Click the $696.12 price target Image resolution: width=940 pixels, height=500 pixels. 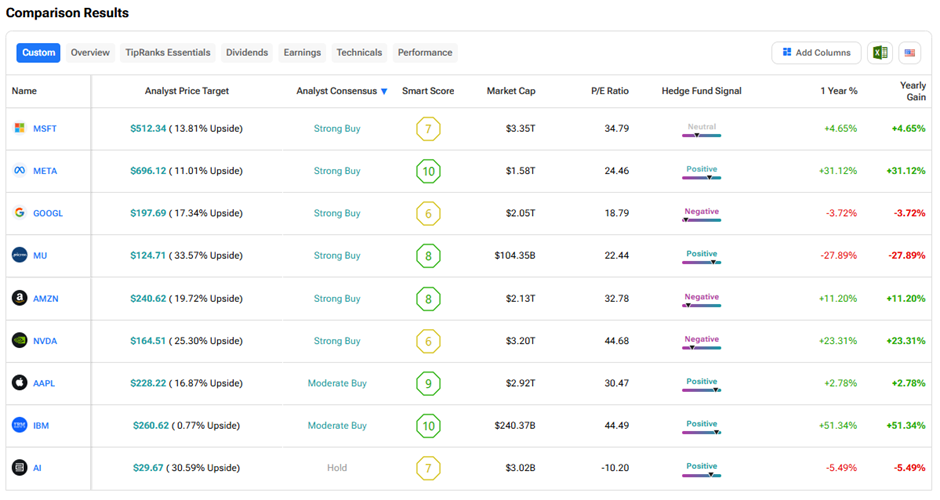148,171
